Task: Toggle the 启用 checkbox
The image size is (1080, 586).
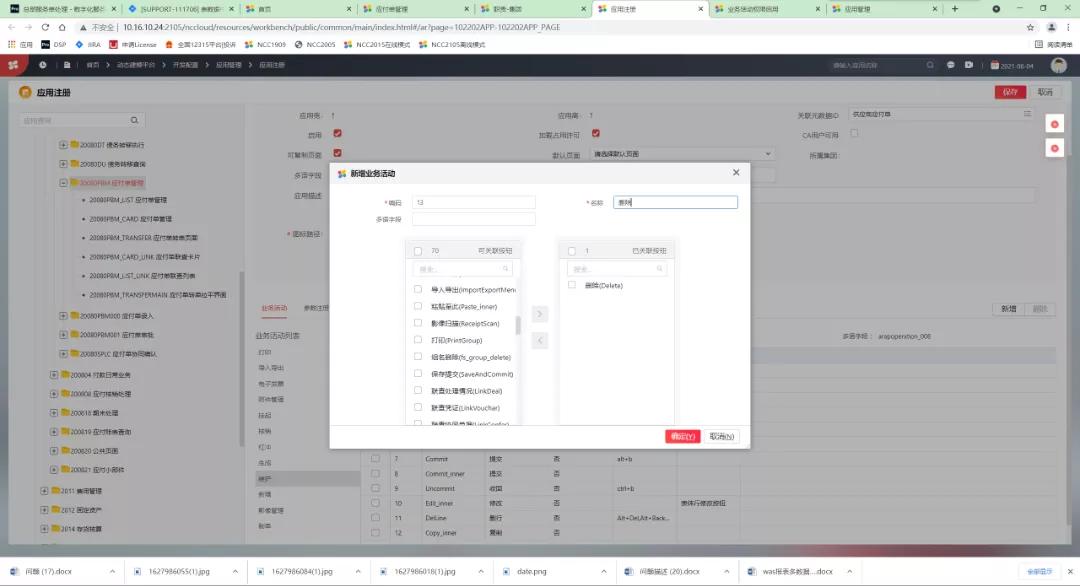Action: (x=337, y=133)
